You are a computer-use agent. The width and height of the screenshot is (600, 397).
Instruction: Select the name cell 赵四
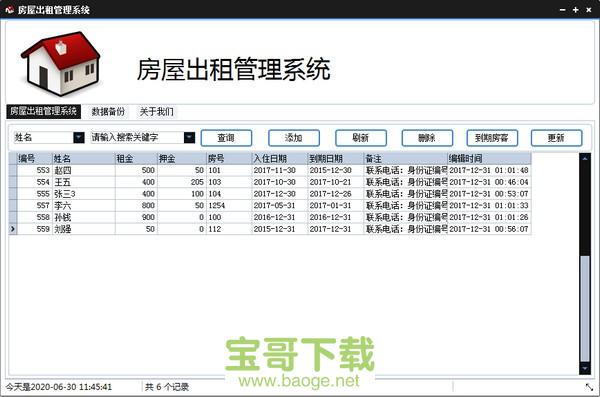point(83,170)
